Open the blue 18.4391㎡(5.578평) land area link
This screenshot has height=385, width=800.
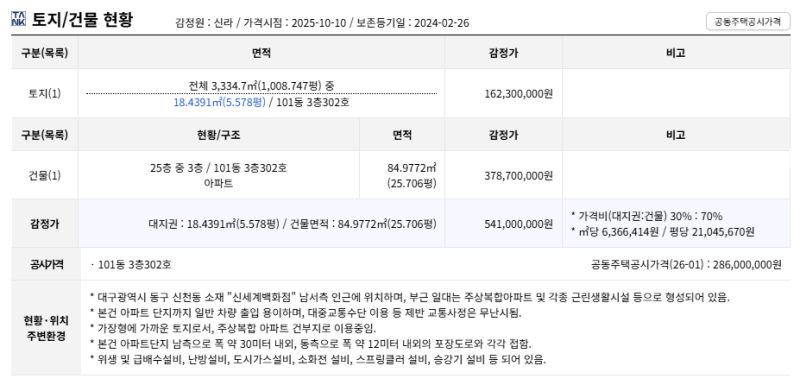tap(219, 102)
